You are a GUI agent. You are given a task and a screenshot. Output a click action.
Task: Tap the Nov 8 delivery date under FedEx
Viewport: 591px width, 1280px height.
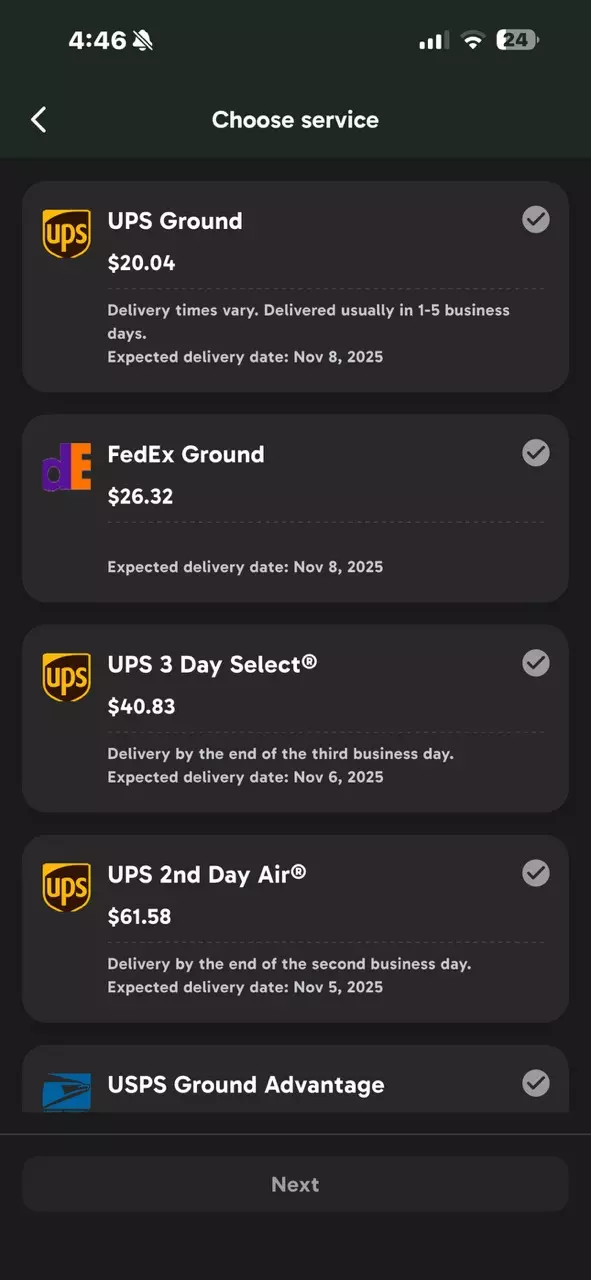pyautogui.click(x=246, y=566)
